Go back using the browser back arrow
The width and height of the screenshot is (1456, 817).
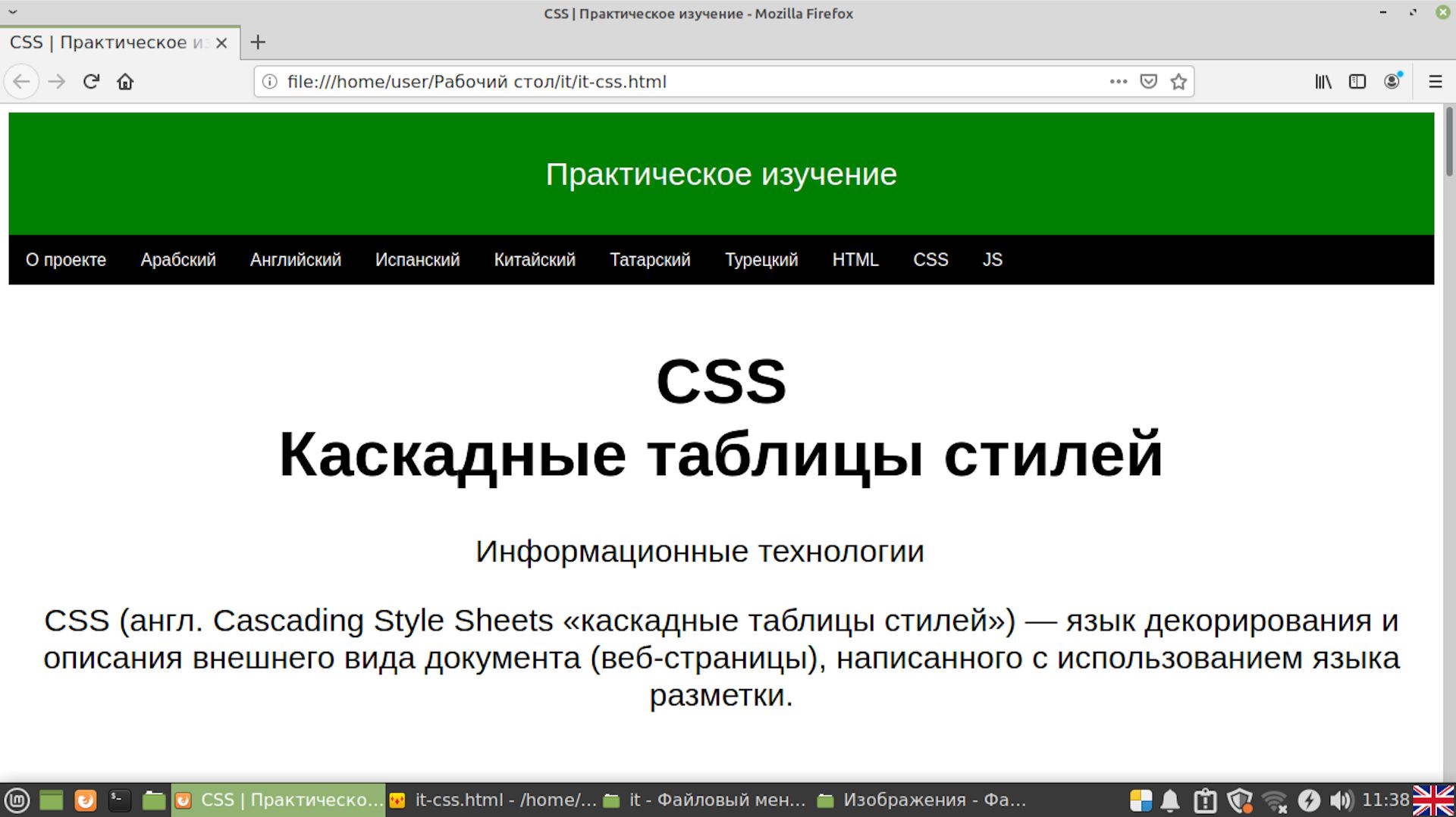click(21, 81)
